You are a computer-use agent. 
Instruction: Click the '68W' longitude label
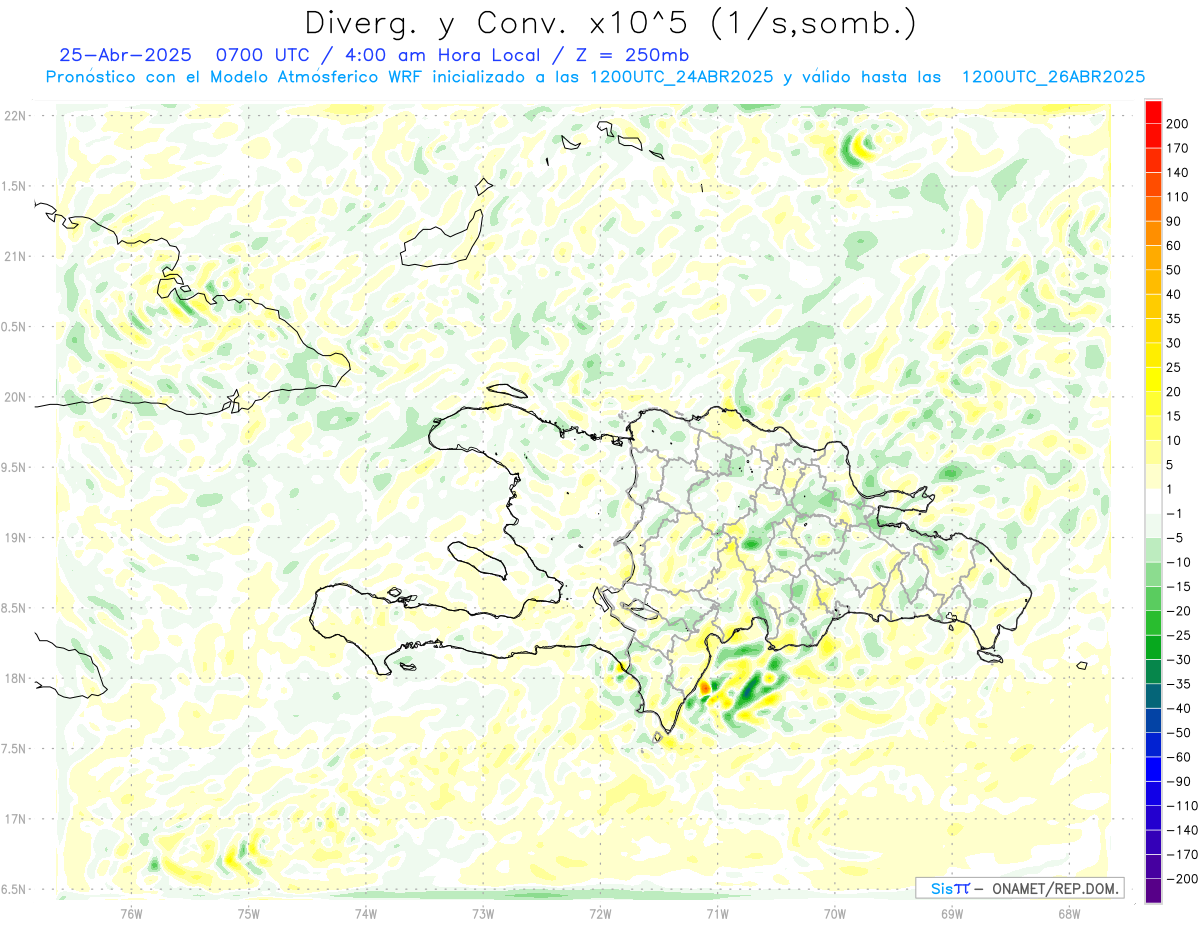click(x=1069, y=914)
